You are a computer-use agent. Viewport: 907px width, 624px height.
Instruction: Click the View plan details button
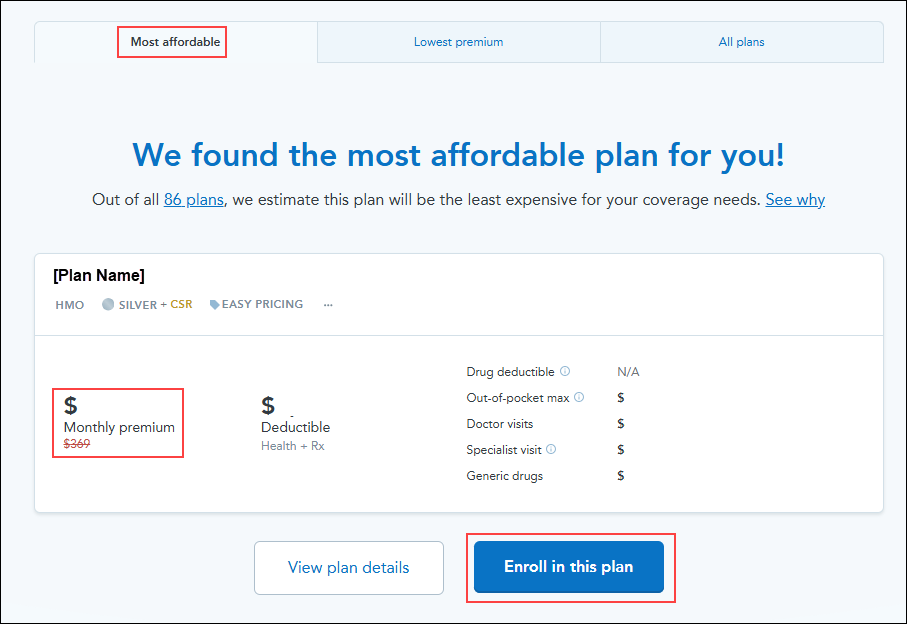click(x=349, y=567)
